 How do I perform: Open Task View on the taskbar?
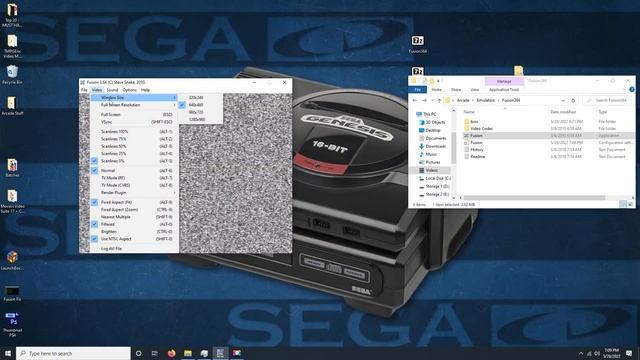155,353
